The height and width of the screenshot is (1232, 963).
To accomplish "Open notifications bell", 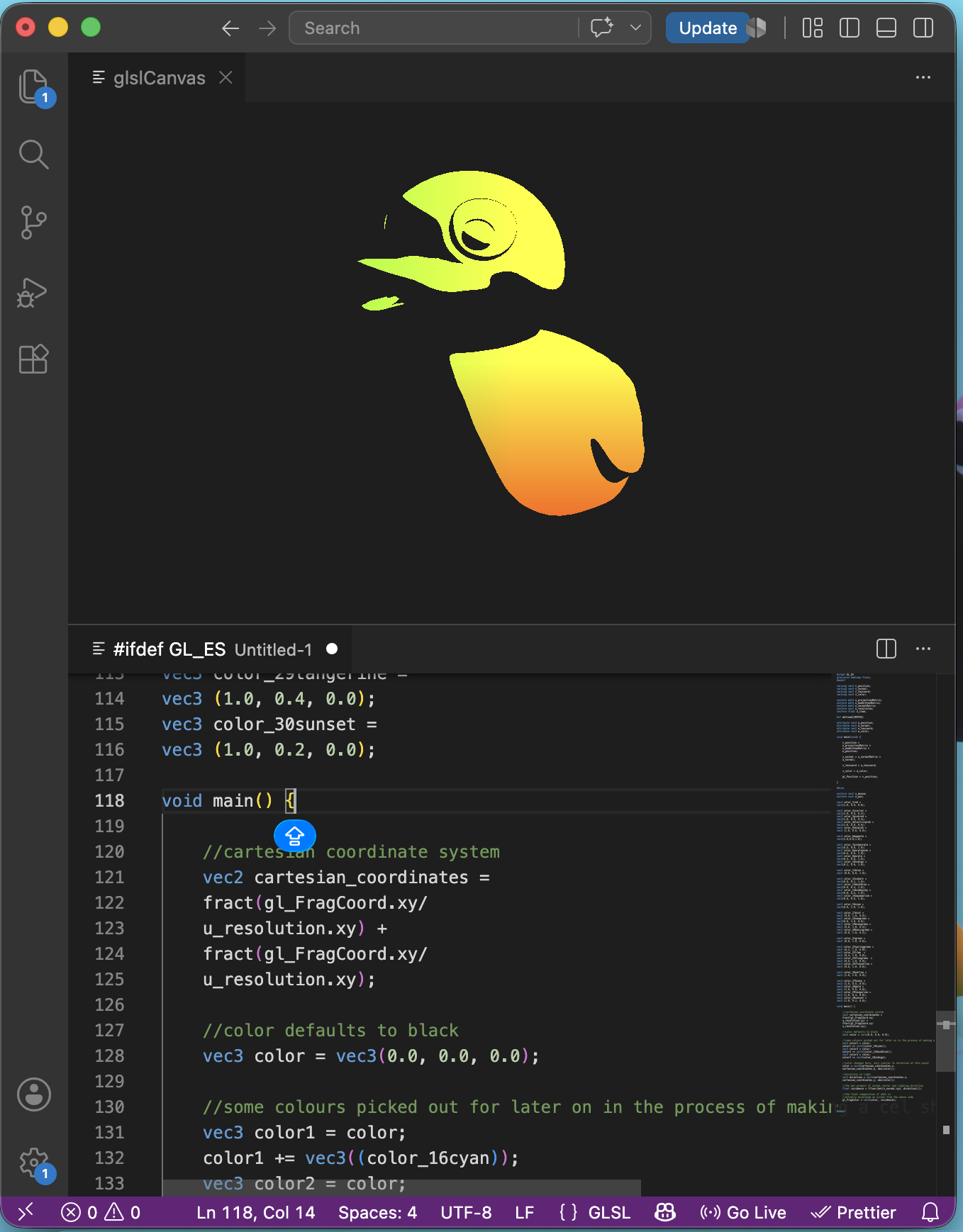I will pyautogui.click(x=930, y=1213).
